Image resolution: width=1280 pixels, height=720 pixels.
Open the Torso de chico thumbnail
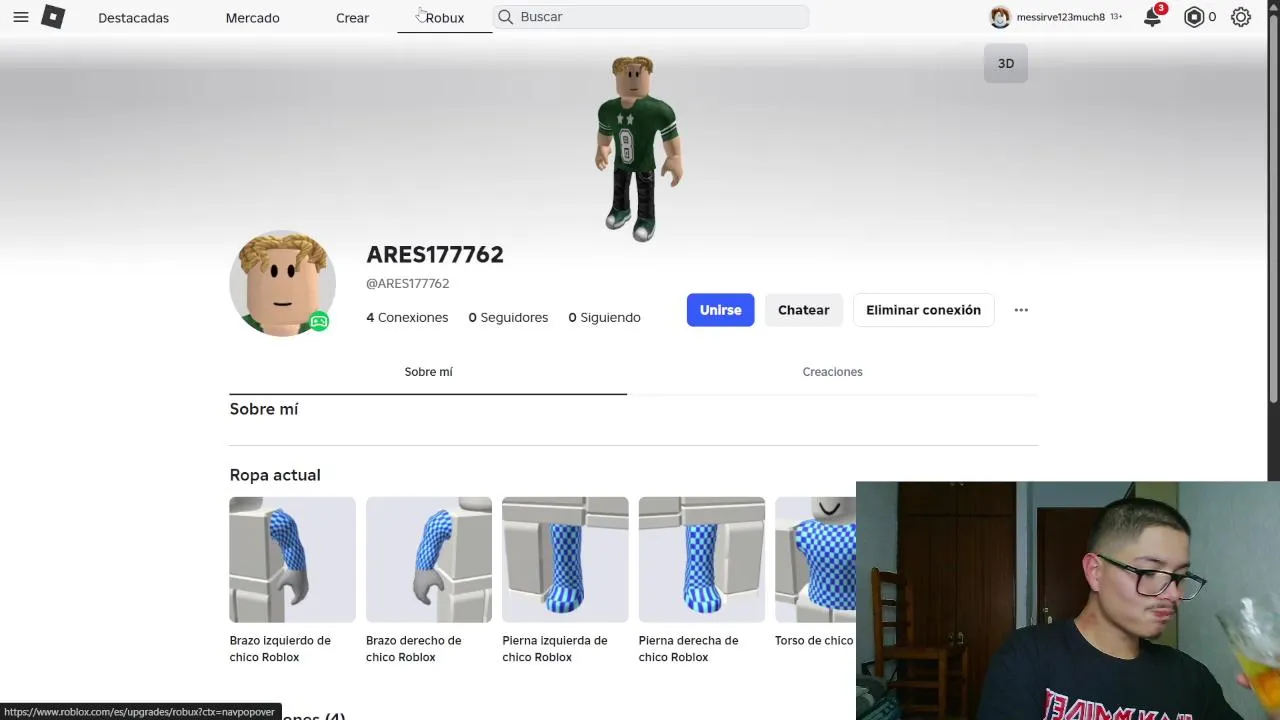click(x=815, y=560)
